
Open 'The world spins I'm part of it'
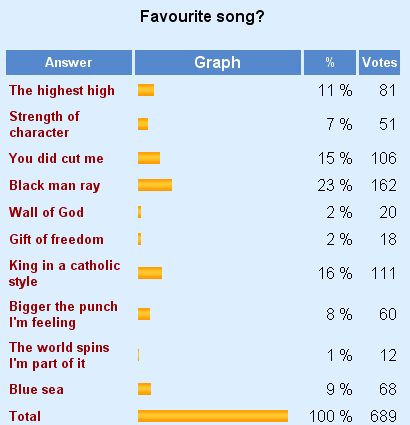coord(59,355)
